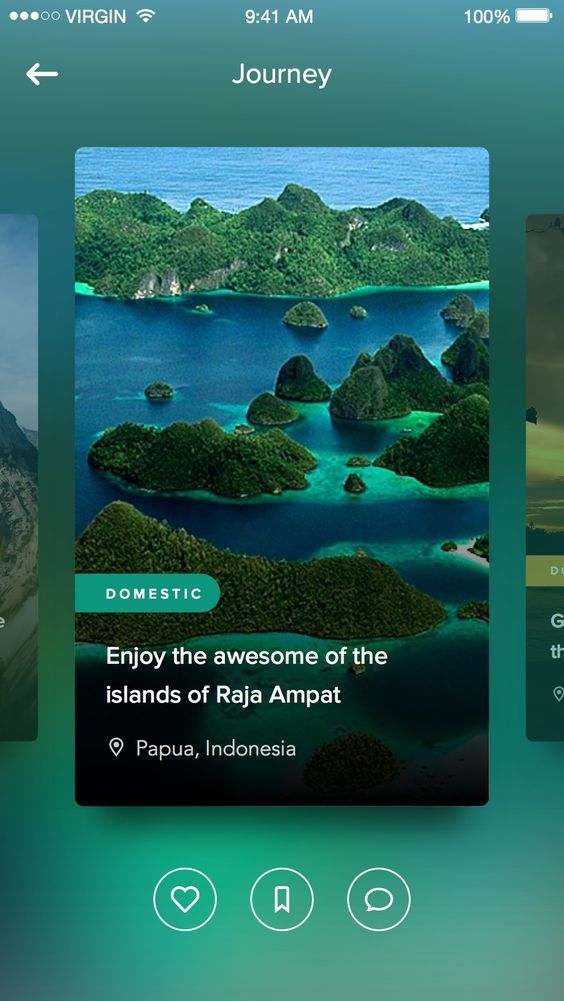Tap the 100% battery percentage
Viewport: 564px width, 1001px height.
pos(487,17)
